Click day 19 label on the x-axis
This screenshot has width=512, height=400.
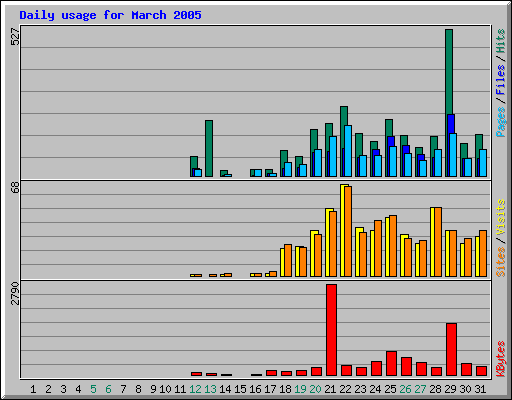(x=300, y=389)
